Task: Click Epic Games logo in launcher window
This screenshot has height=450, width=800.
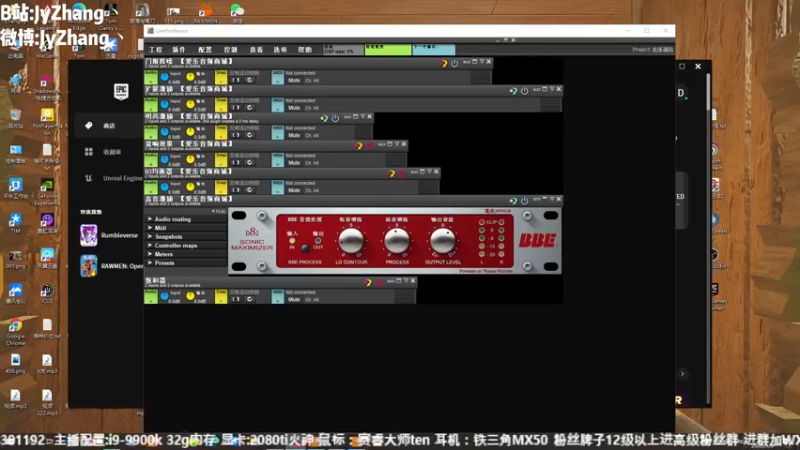Action: tap(121, 91)
